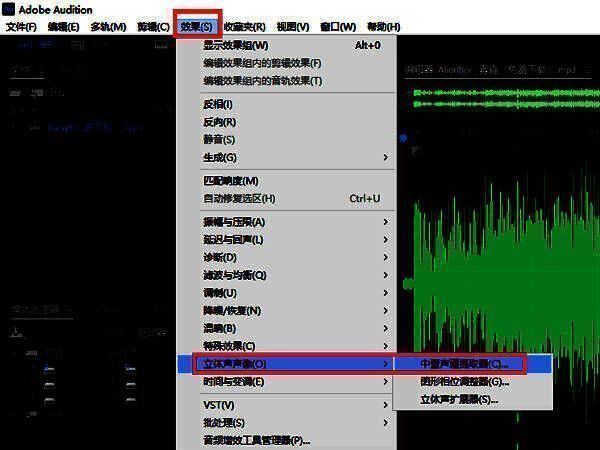The image size is (600, 450).
Task: Open the 收藏夹(R) menu
Action: pyautogui.click(x=244, y=26)
